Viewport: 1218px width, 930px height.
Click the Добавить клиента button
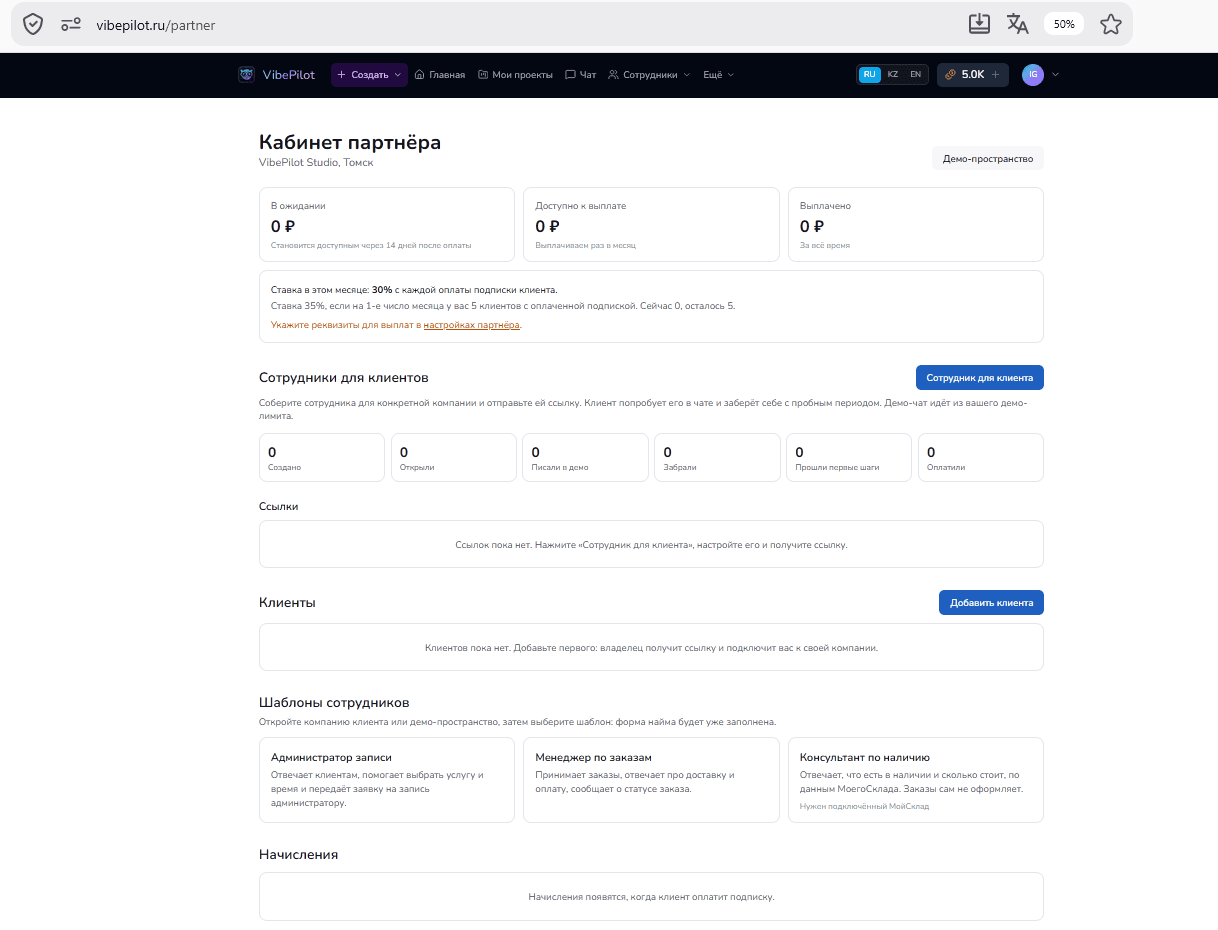pos(991,602)
